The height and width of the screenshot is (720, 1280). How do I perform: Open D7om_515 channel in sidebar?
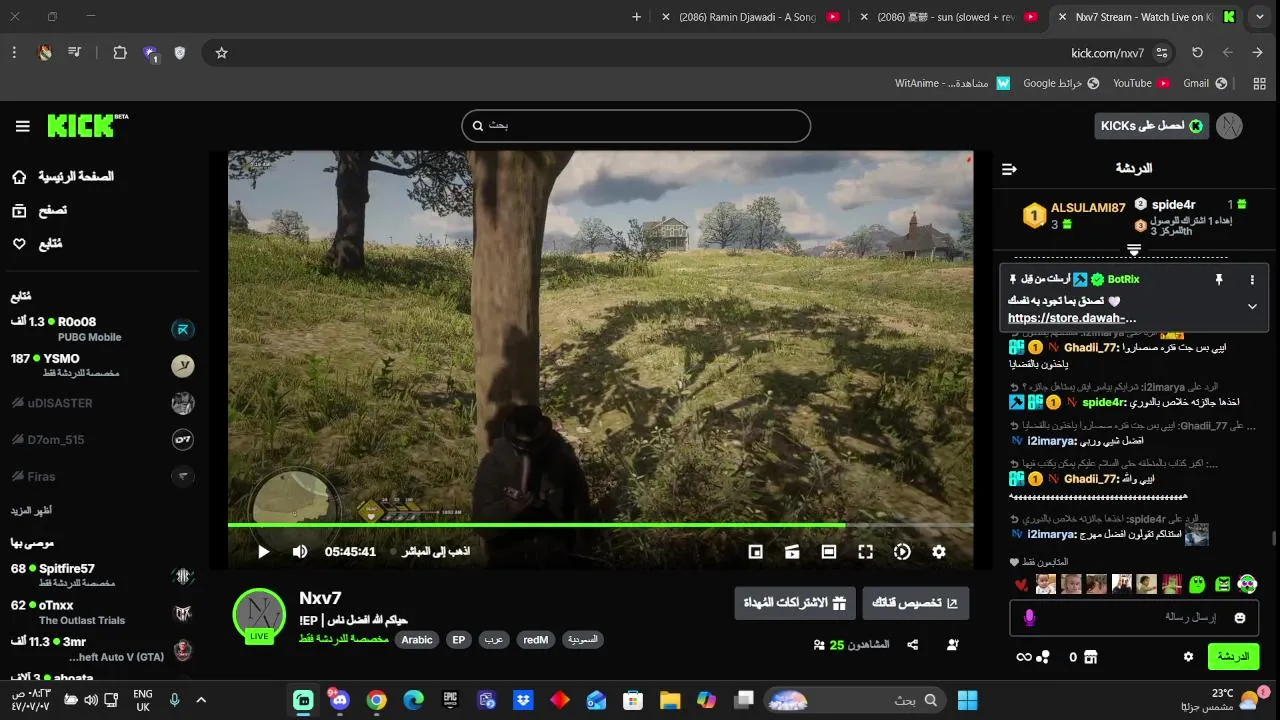point(103,439)
